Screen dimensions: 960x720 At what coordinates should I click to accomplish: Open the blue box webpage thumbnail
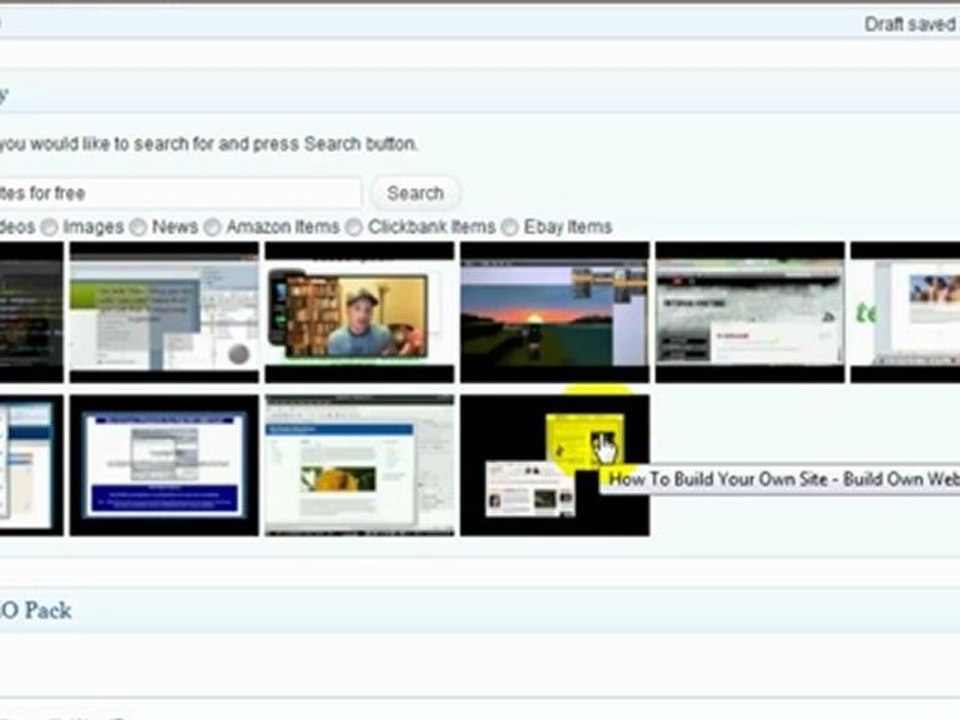pyautogui.click(x=164, y=465)
